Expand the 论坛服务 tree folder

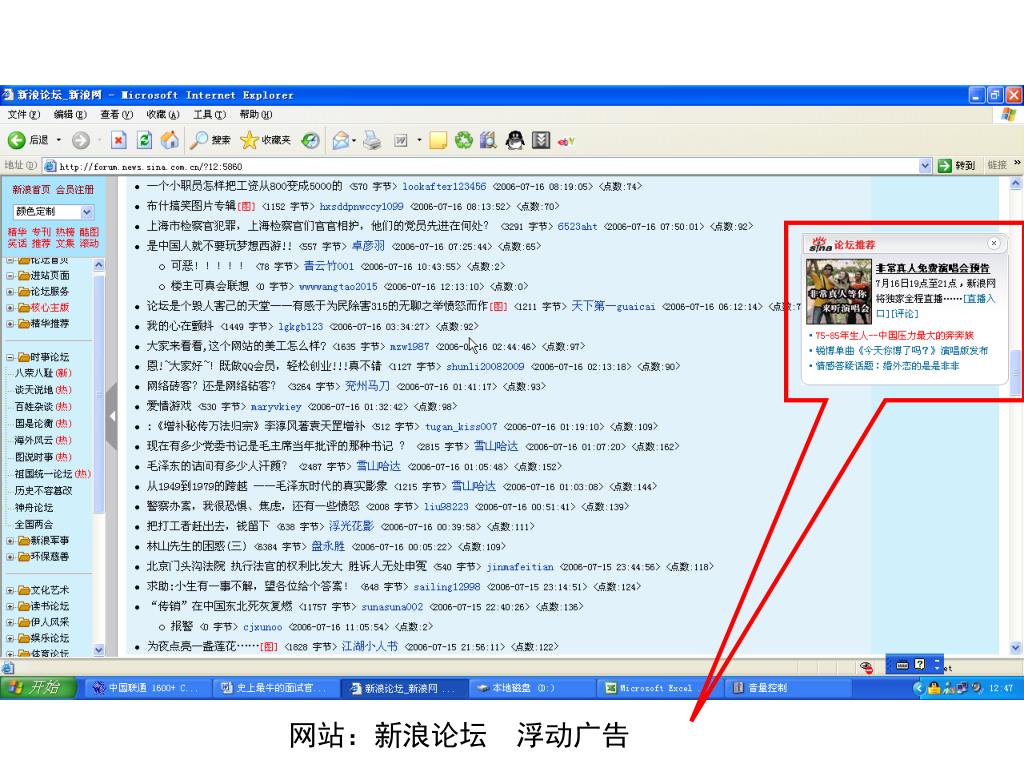(x=10, y=292)
